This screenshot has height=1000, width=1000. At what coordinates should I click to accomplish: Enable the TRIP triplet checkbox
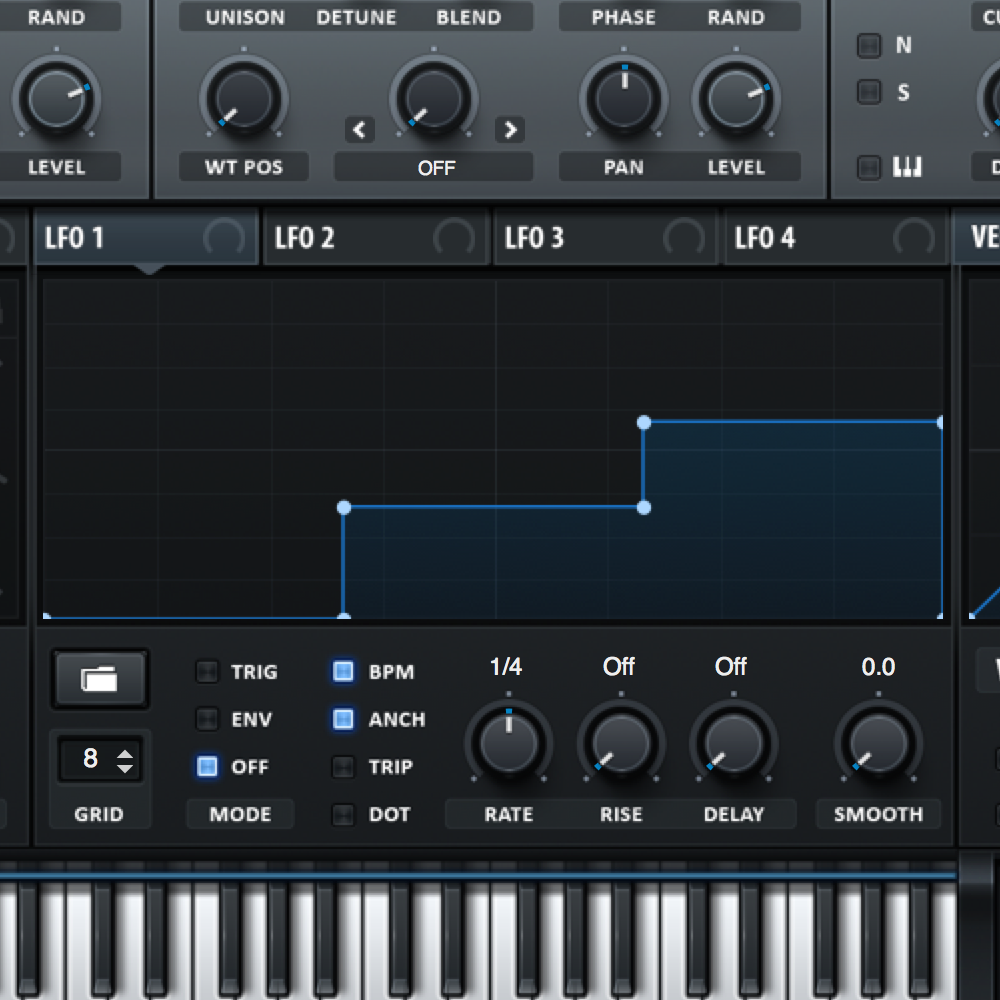344,767
